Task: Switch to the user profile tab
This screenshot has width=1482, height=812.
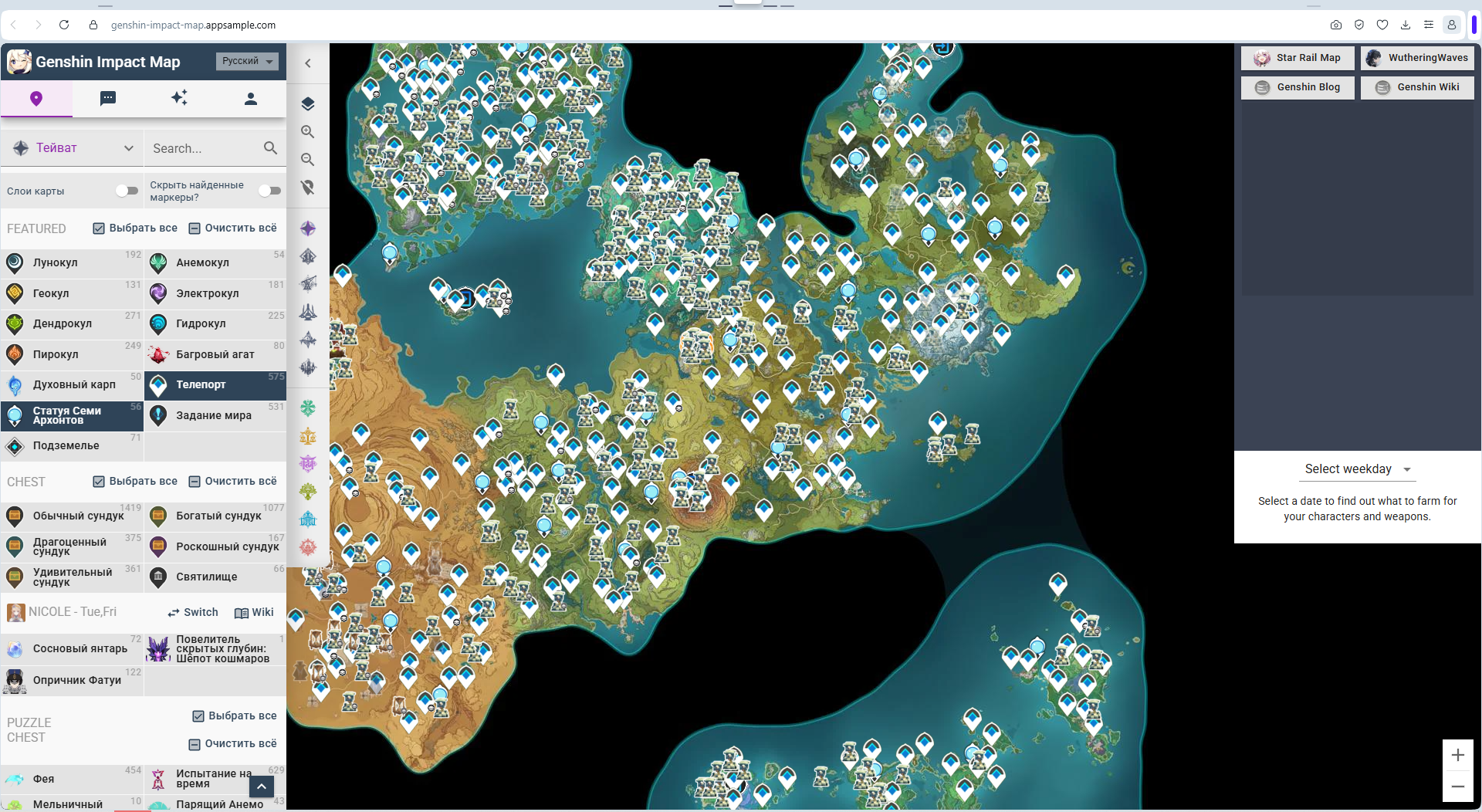Action: (251, 99)
